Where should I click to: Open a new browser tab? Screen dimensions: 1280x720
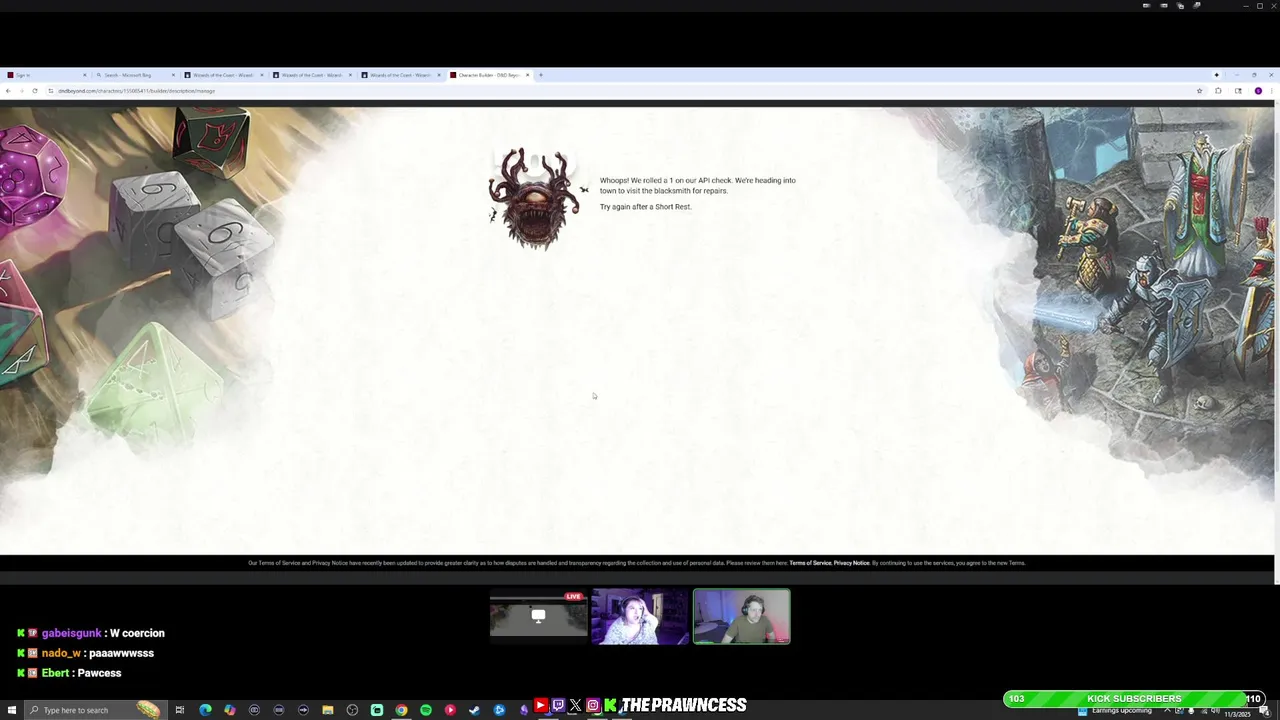pos(541,75)
